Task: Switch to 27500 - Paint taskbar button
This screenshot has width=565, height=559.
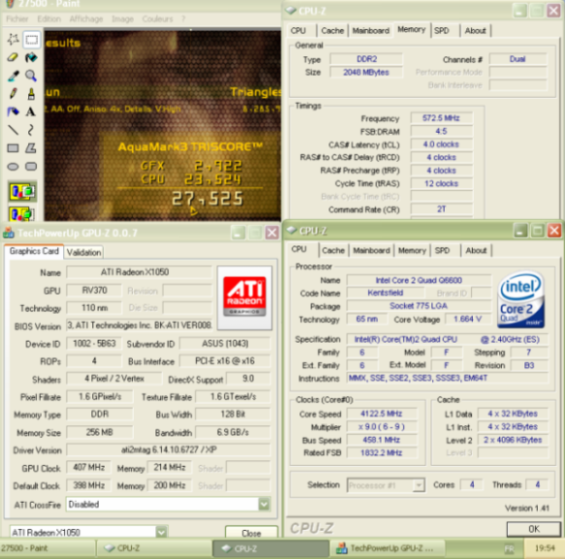Action: (x=48, y=548)
